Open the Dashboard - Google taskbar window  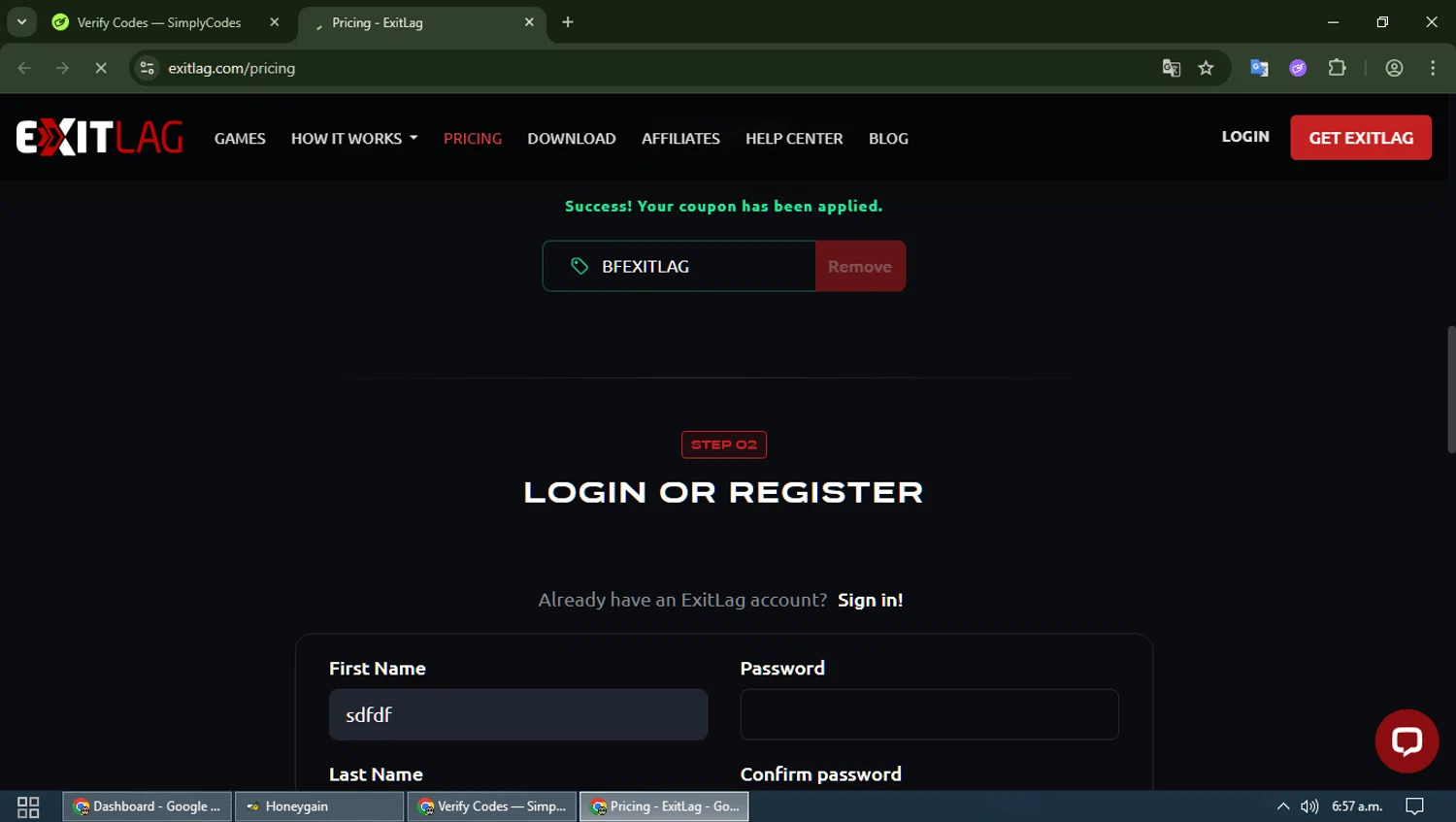(148, 806)
